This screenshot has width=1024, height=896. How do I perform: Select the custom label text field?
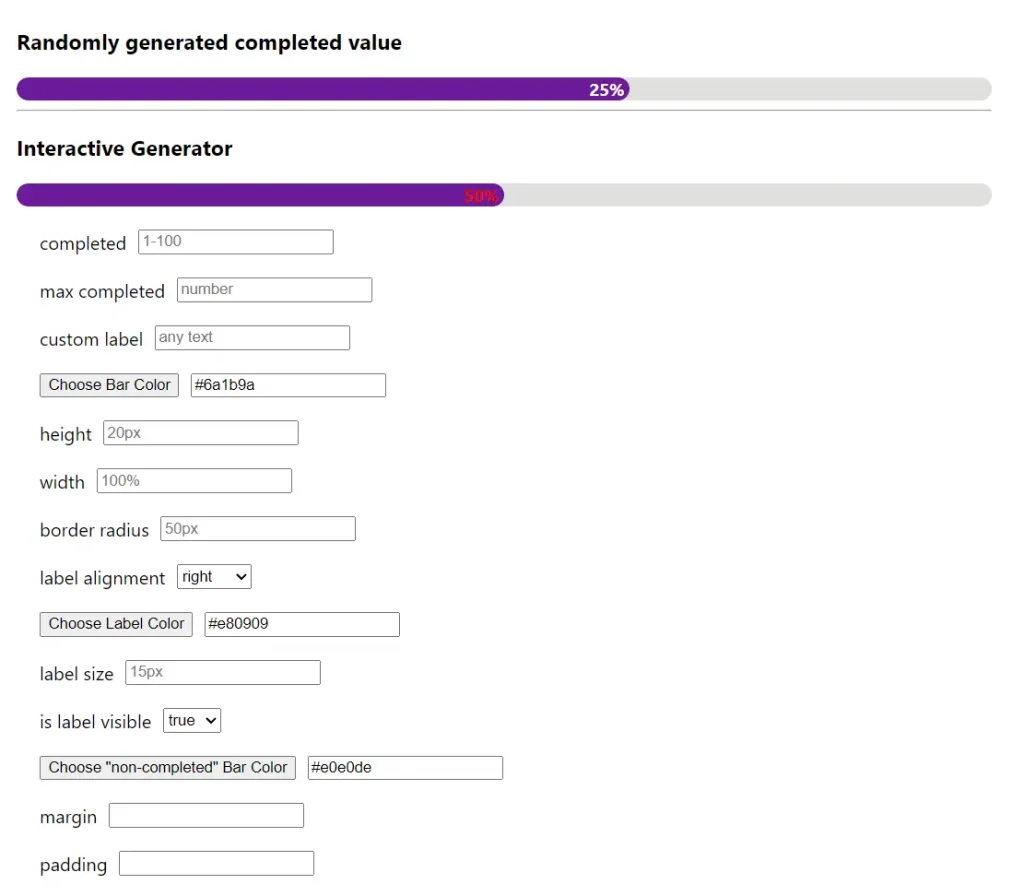point(252,338)
